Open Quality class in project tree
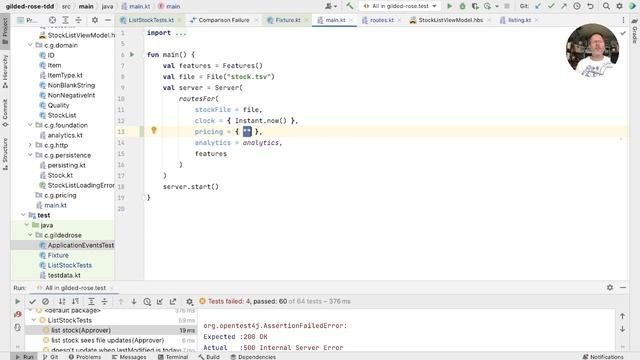This screenshot has height=360, width=640. pyautogui.click(x=58, y=105)
